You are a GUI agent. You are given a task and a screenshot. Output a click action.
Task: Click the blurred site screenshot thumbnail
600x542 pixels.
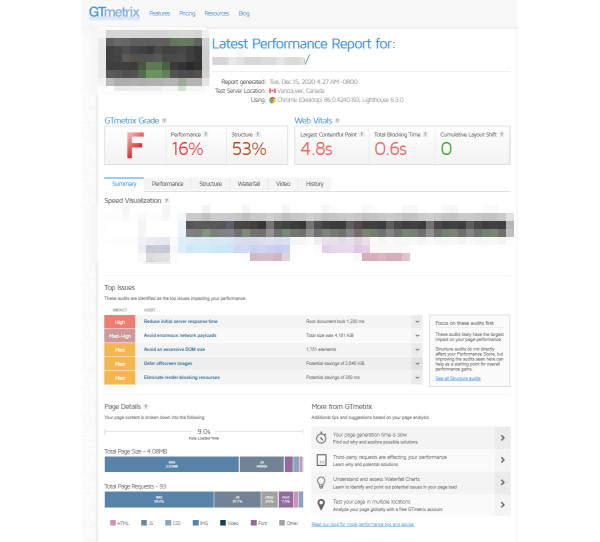[x=154, y=59]
